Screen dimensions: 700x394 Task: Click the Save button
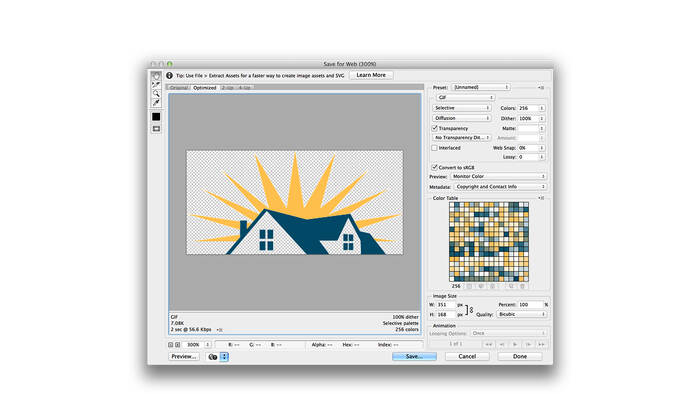pyautogui.click(x=414, y=357)
